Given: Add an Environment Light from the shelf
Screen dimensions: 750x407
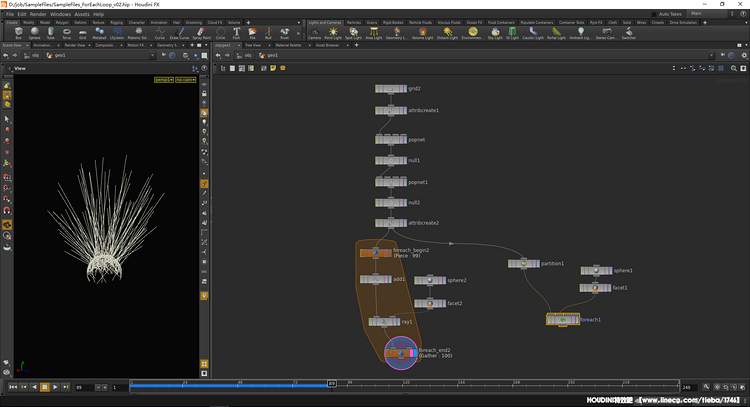Looking at the screenshot, I should (x=473, y=33).
